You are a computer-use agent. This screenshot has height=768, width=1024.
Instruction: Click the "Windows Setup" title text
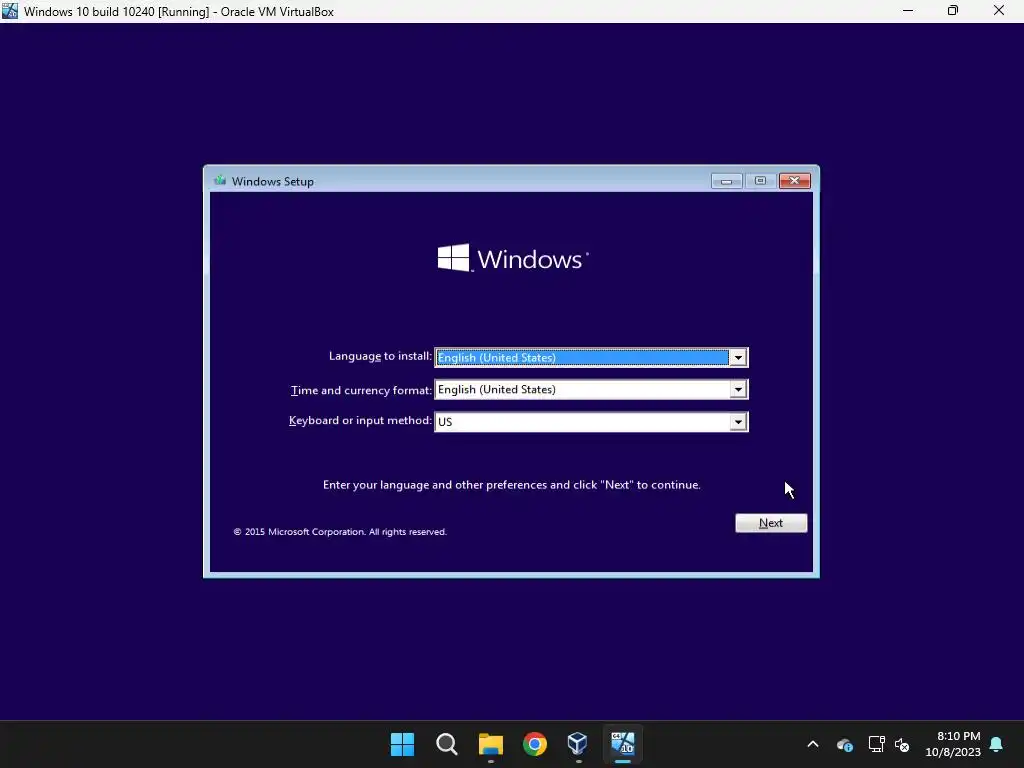tap(272, 182)
